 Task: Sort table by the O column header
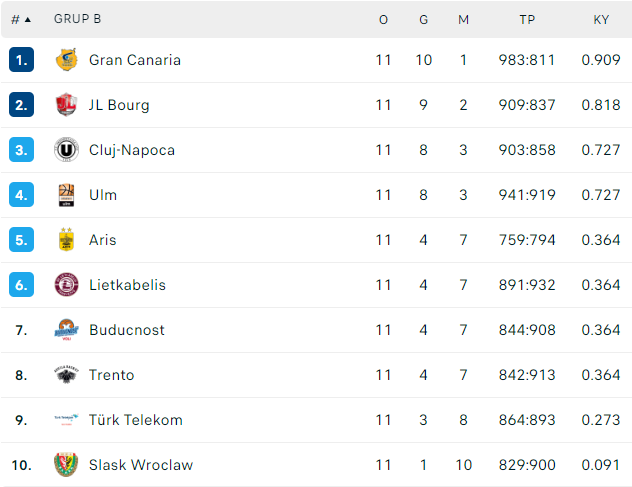point(383,19)
